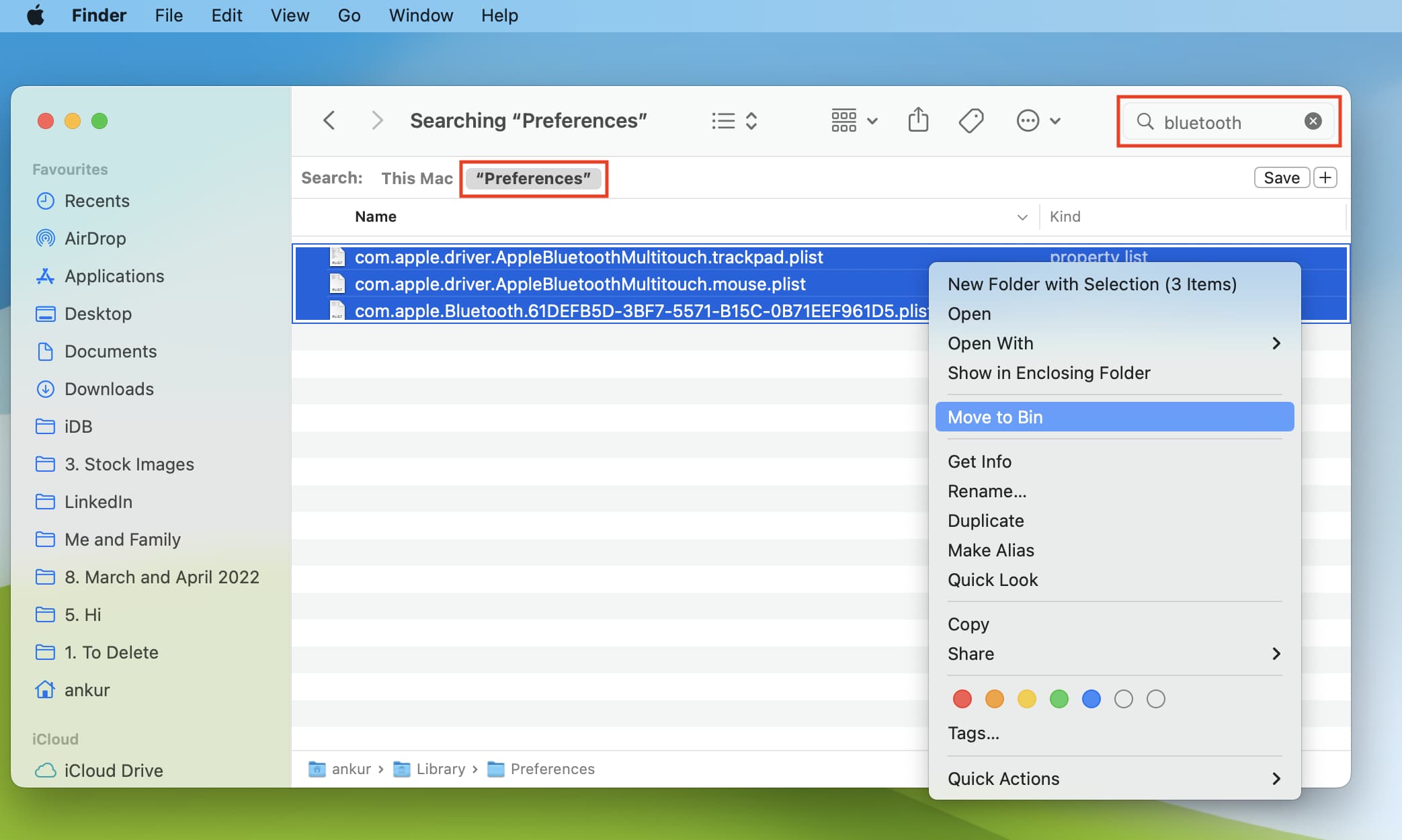Image resolution: width=1402 pixels, height=840 pixels.
Task: Choose Show in Enclosing Folder
Action: point(1114,373)
